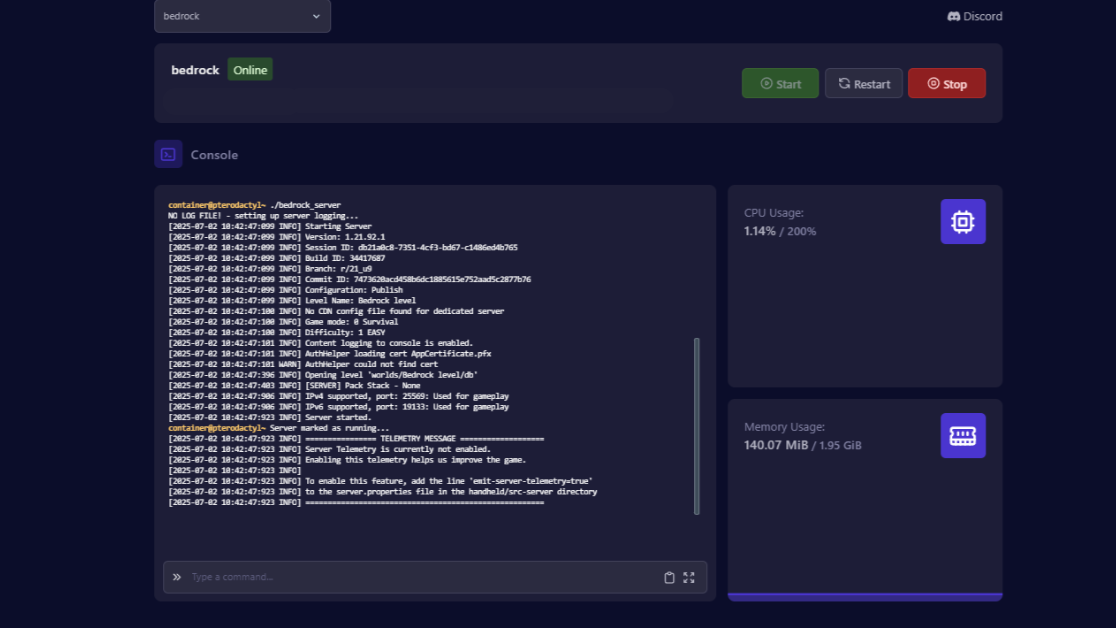
Task: Select the Console section heading
Action: tap(214, 155)
